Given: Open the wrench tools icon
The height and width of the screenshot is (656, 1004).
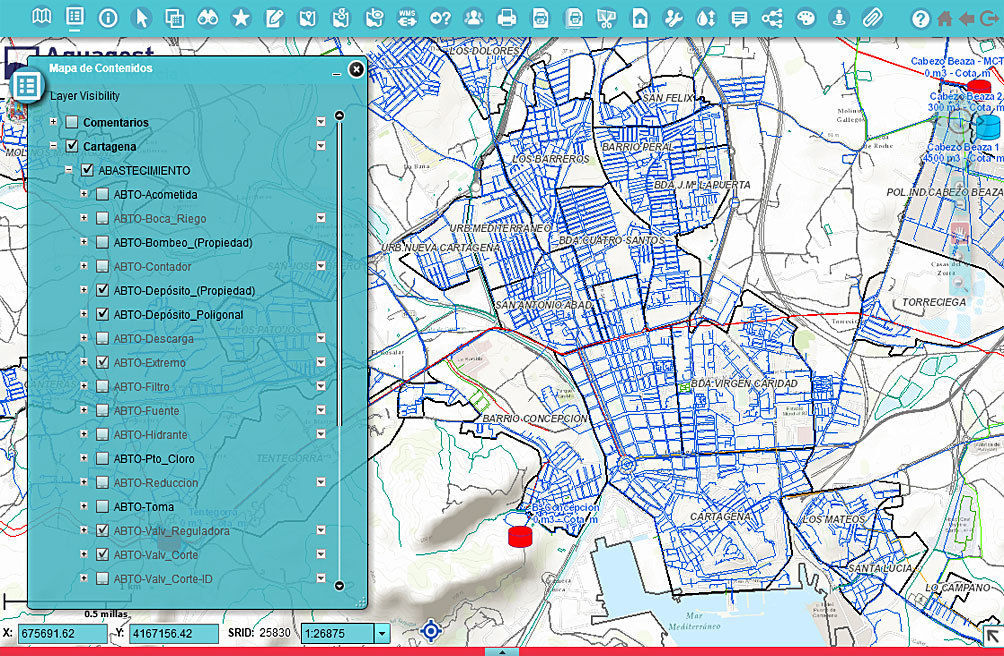Looking at the screenshot, I should tap(673, 18).
